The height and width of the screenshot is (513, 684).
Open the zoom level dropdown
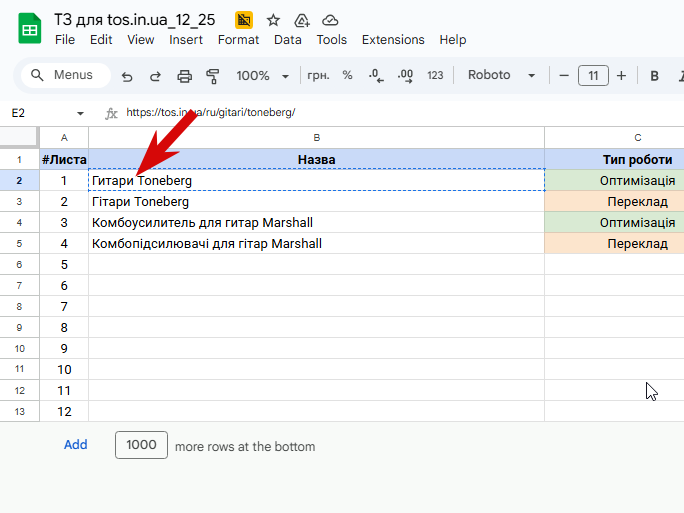coord(263,76)
